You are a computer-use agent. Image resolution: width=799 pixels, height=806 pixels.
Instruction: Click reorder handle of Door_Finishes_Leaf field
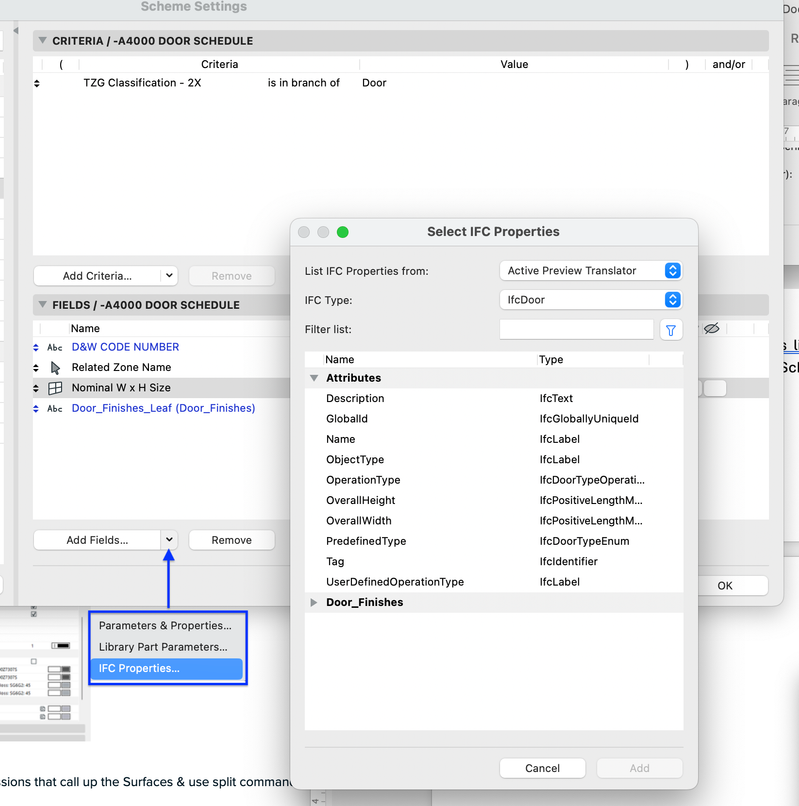[x=35, y=409]
